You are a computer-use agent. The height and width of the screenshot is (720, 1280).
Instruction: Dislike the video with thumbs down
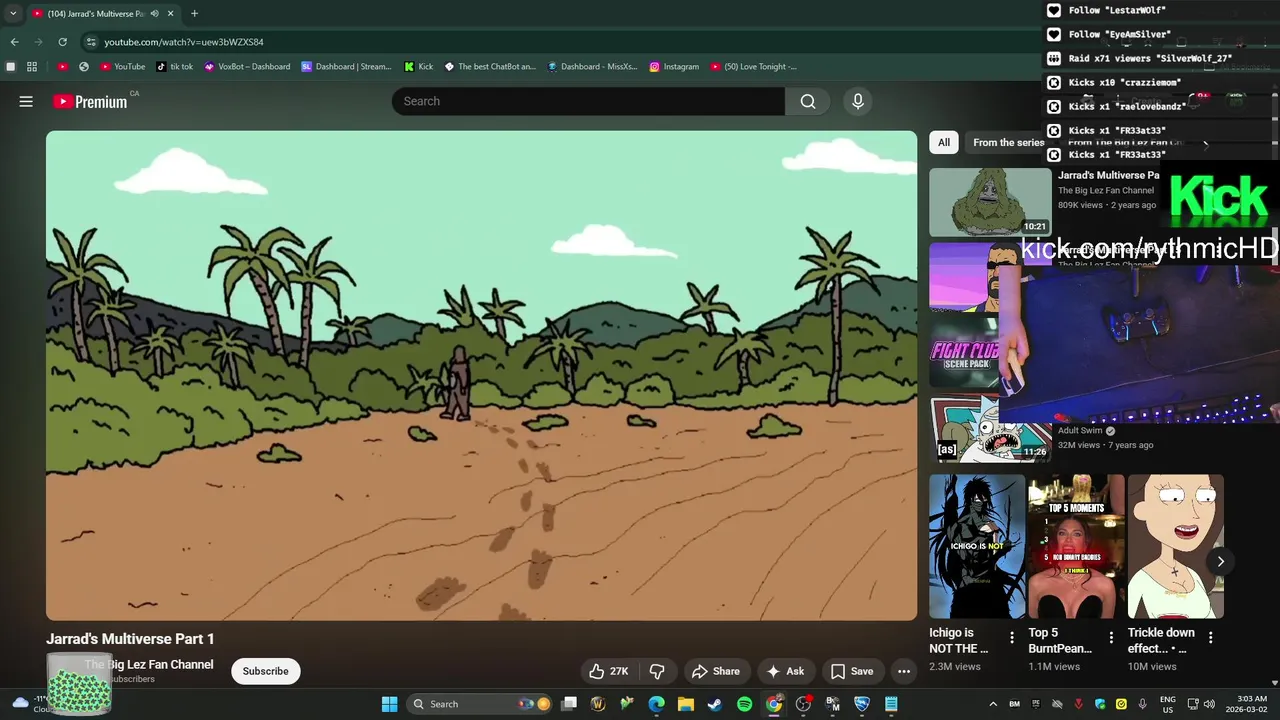click(x=657, y=671)
